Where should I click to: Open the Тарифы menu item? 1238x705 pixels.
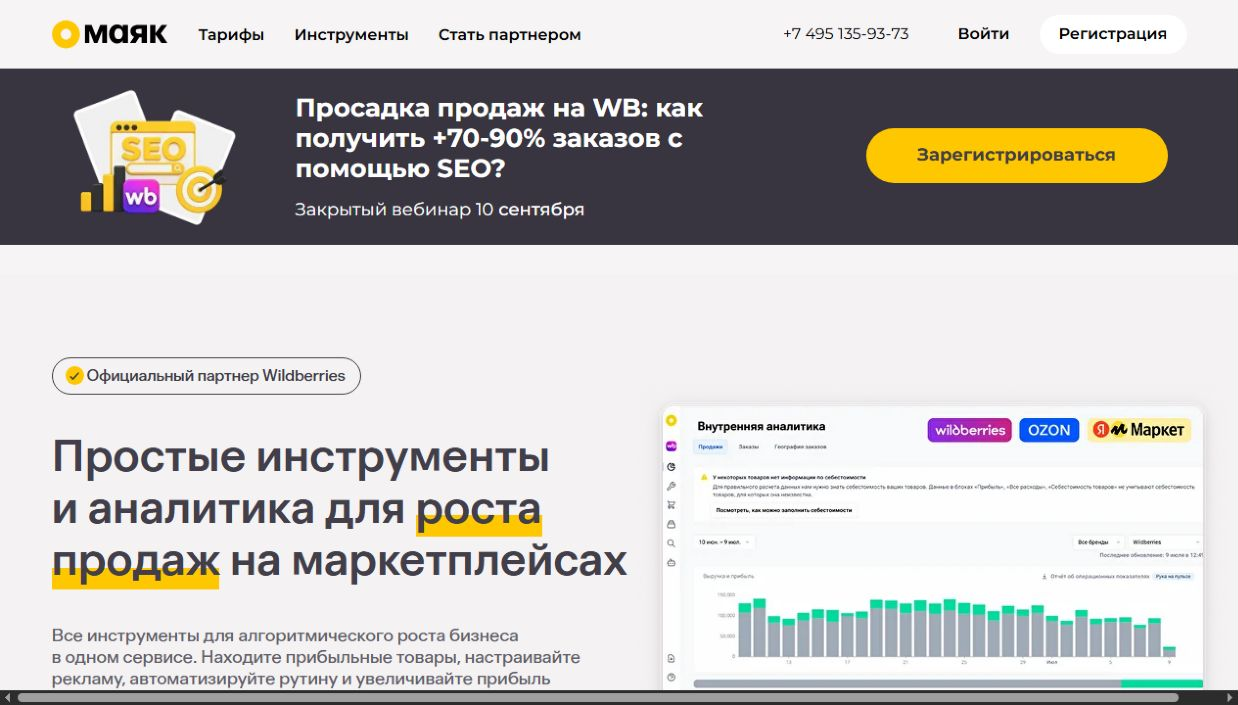pyautogui.click(x=231, y=34)
